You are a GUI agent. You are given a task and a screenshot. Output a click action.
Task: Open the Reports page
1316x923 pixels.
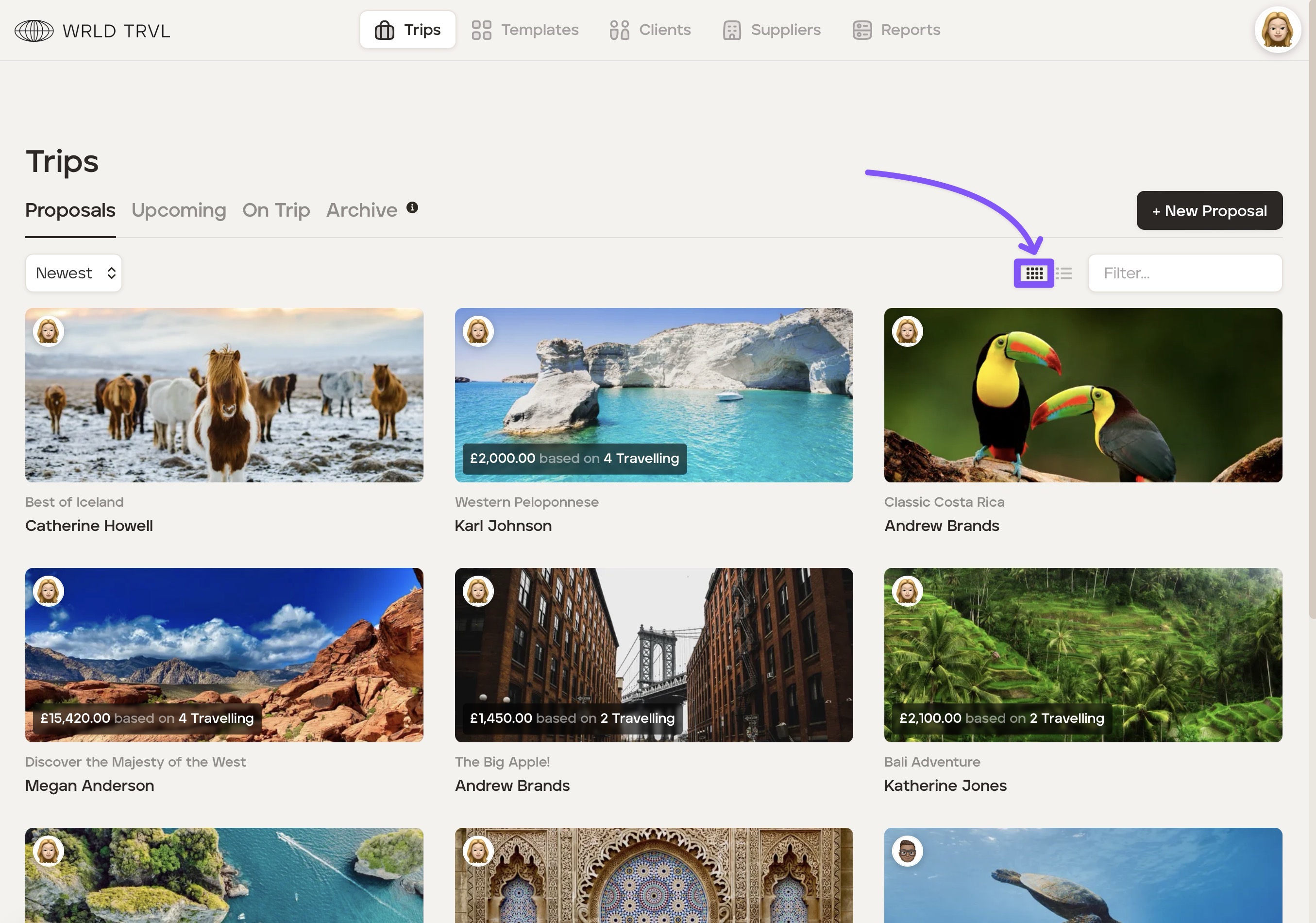pos(896,30)
